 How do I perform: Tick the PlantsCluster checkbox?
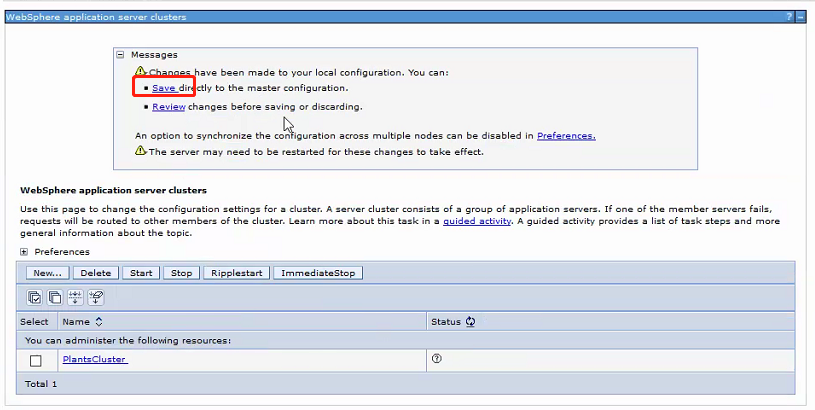(35, 361)
